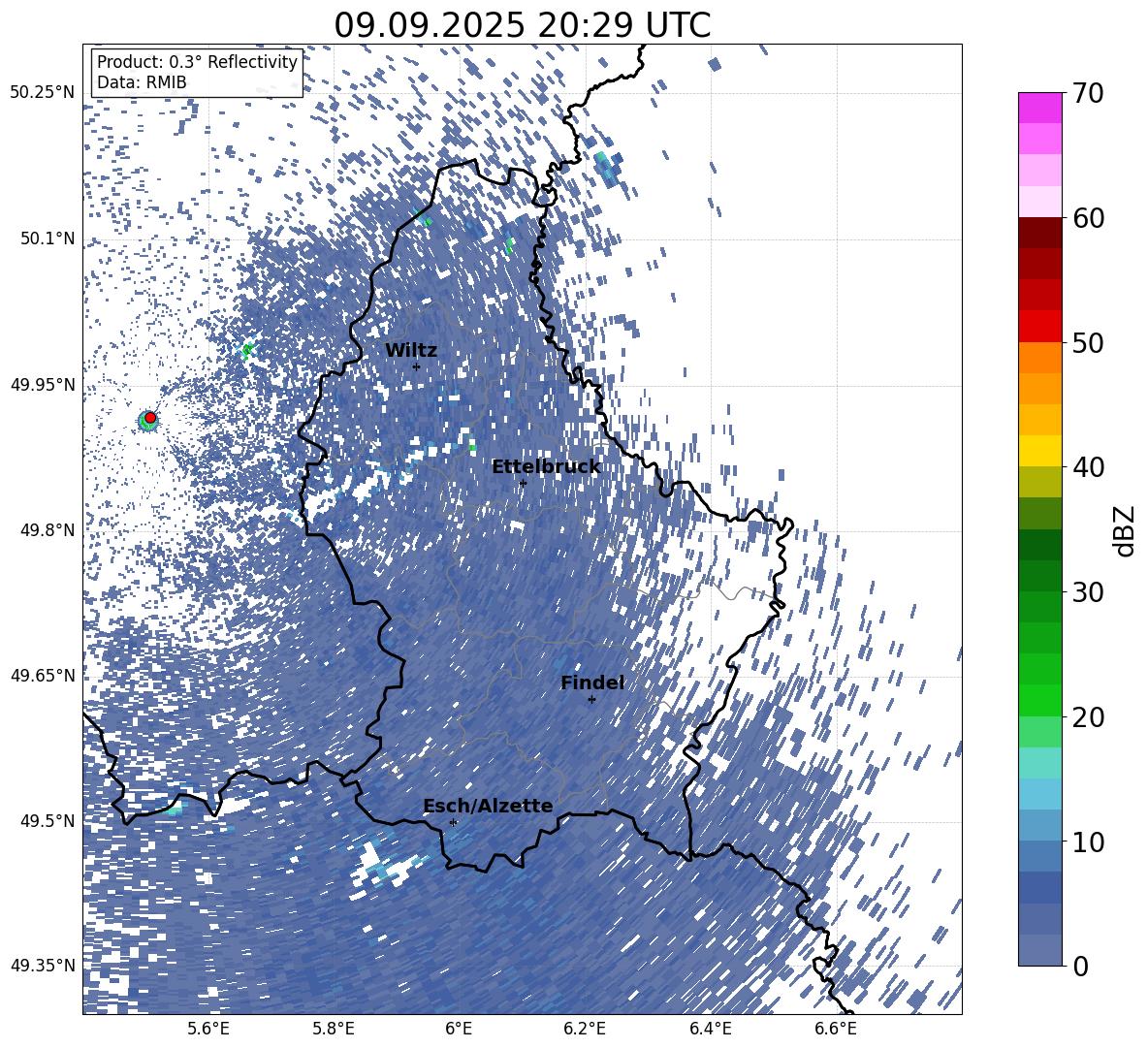Click the colorbar tick value 70
1148x1048 pixels.
(x=1087, y=94)
